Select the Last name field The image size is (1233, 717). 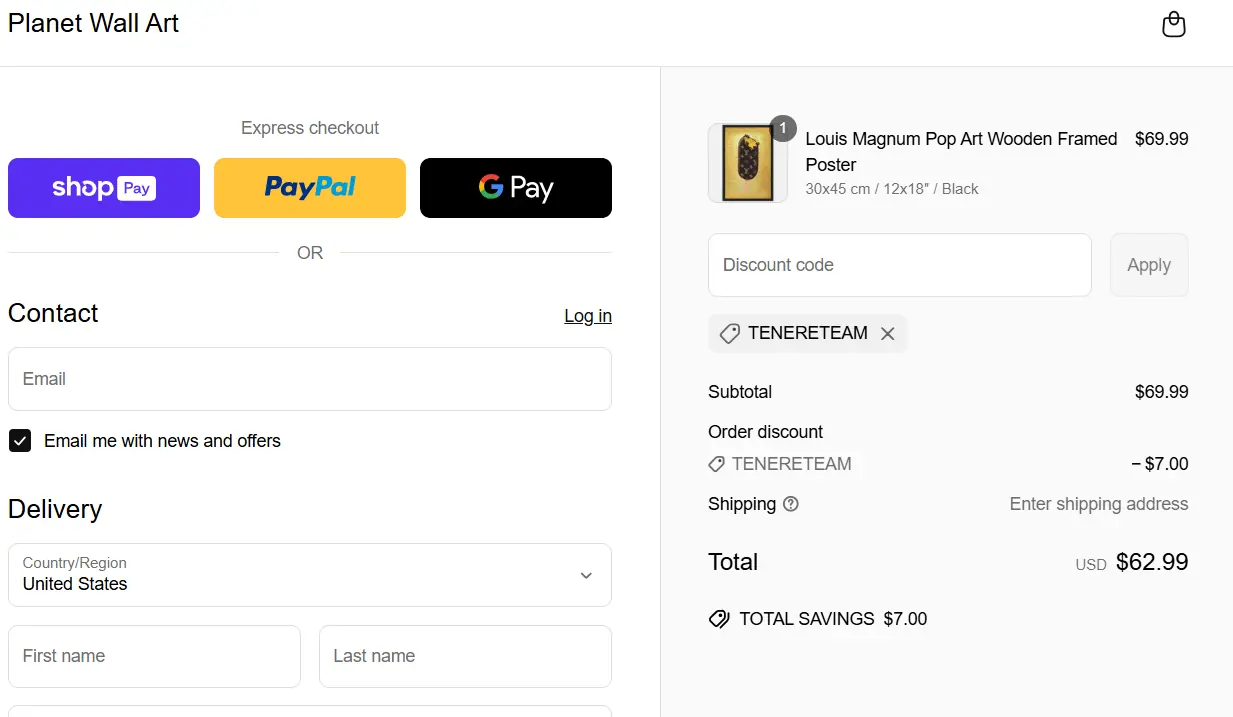click(x=465, y=656)
